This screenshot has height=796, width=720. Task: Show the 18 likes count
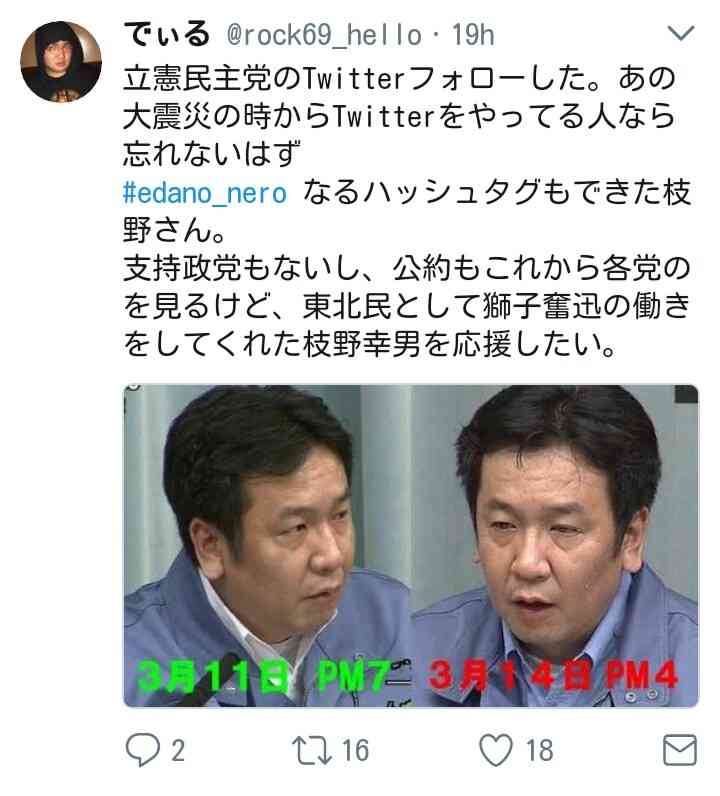point(539,750)
